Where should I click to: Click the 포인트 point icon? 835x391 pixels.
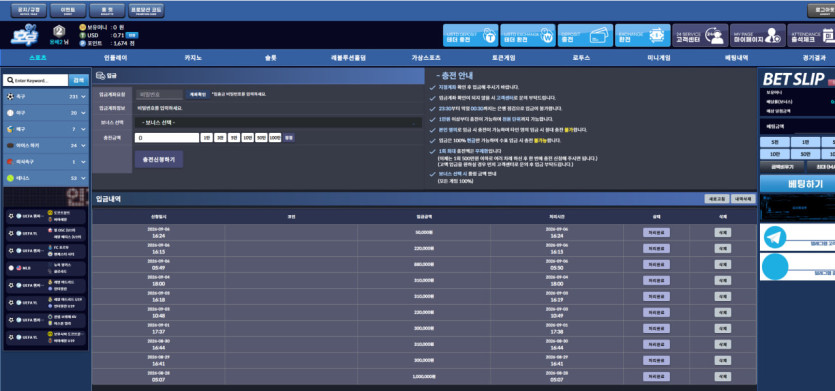(83, 43)
